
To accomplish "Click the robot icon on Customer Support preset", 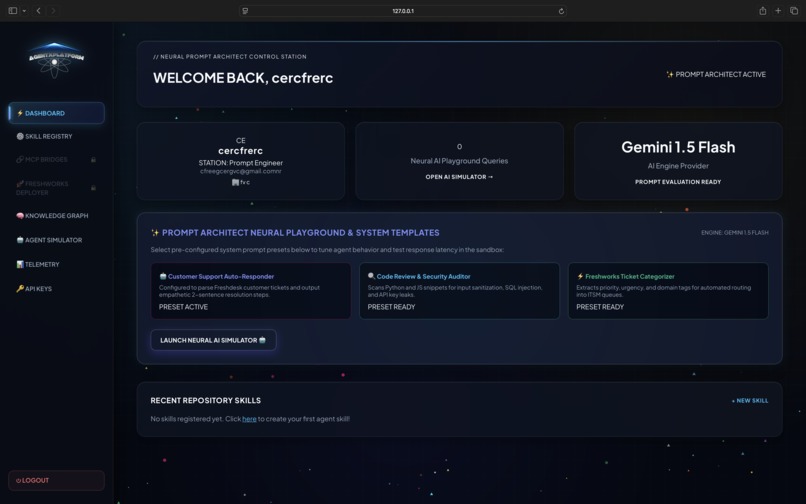I will (x=162, y=276).
